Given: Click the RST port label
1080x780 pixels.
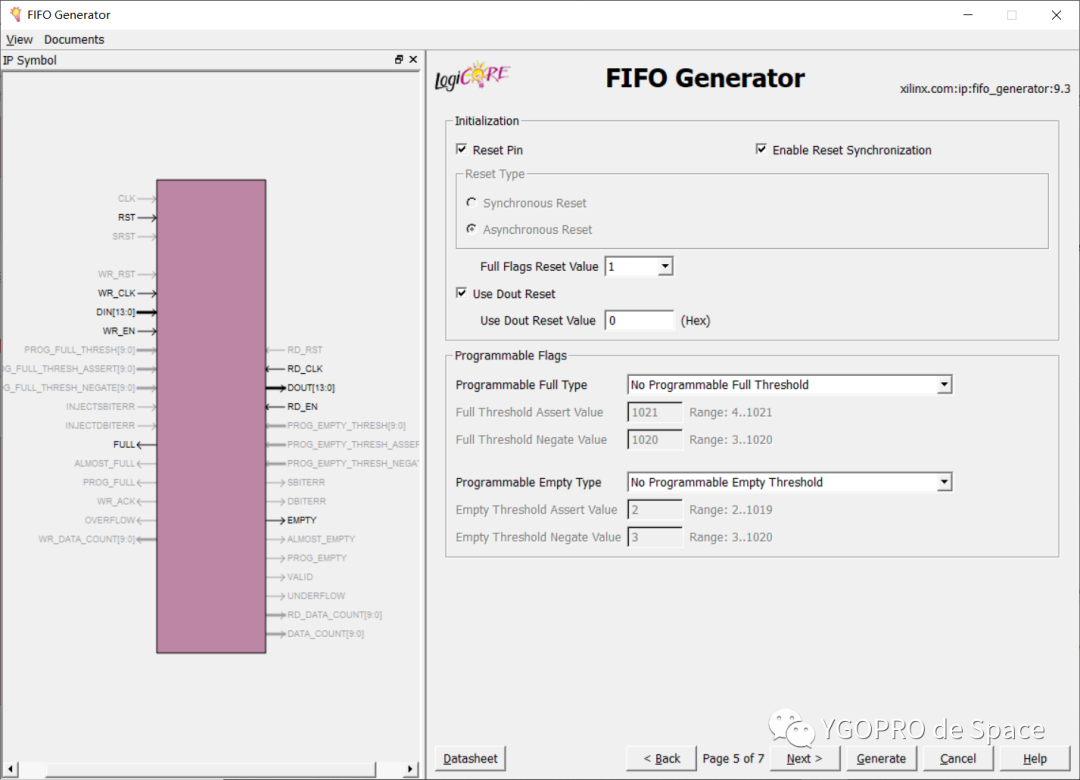Looking at the screenshot, I should [x=127, y=217].
